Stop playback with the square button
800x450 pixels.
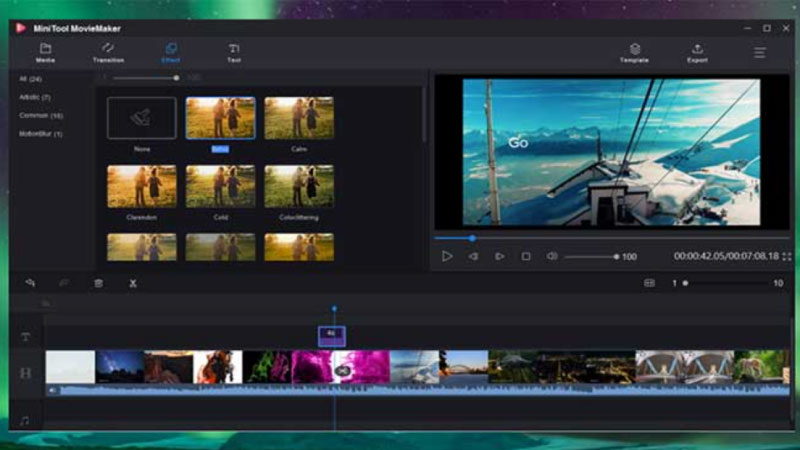[x=526, y=256]
